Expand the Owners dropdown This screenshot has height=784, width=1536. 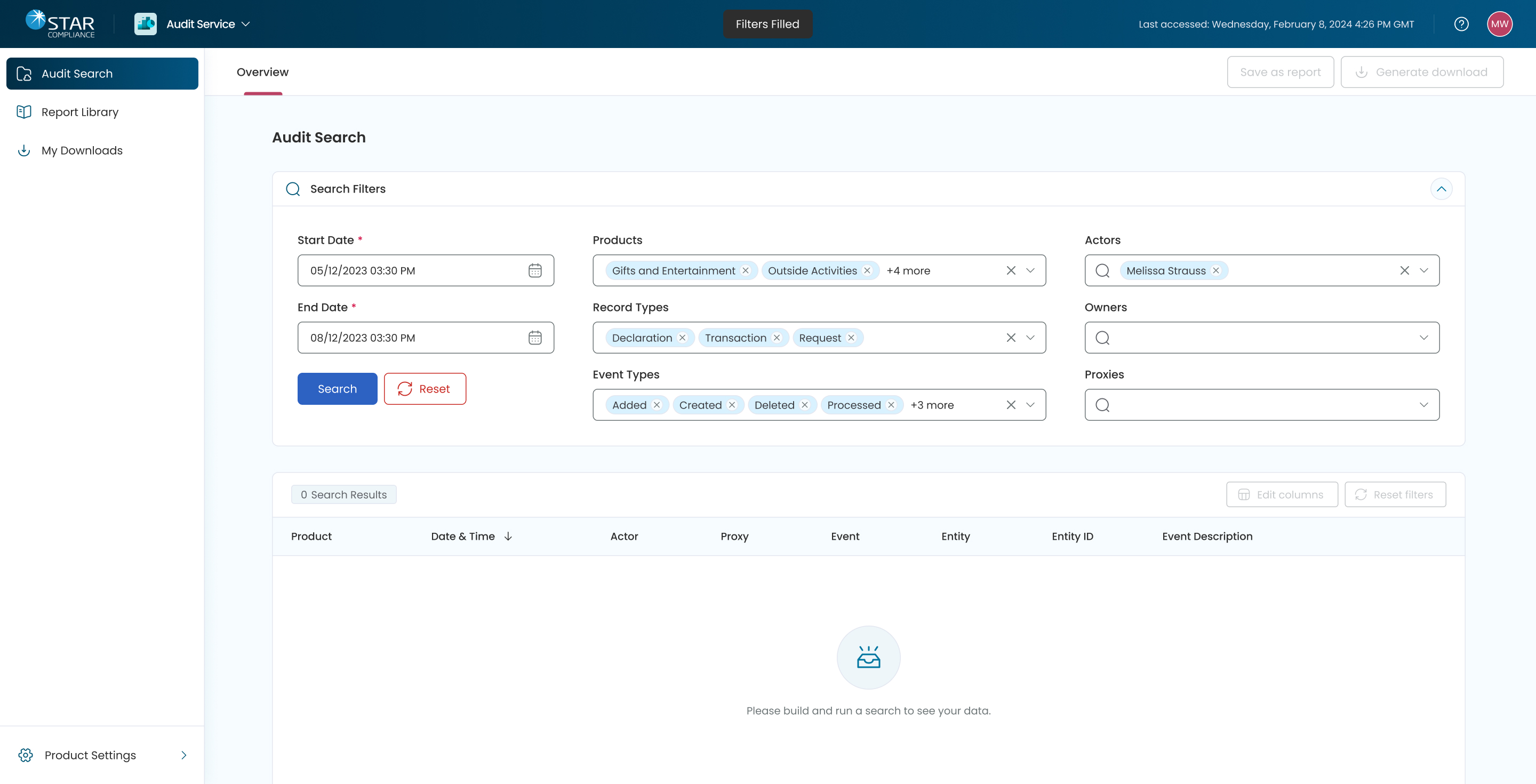coord(1423,338)
